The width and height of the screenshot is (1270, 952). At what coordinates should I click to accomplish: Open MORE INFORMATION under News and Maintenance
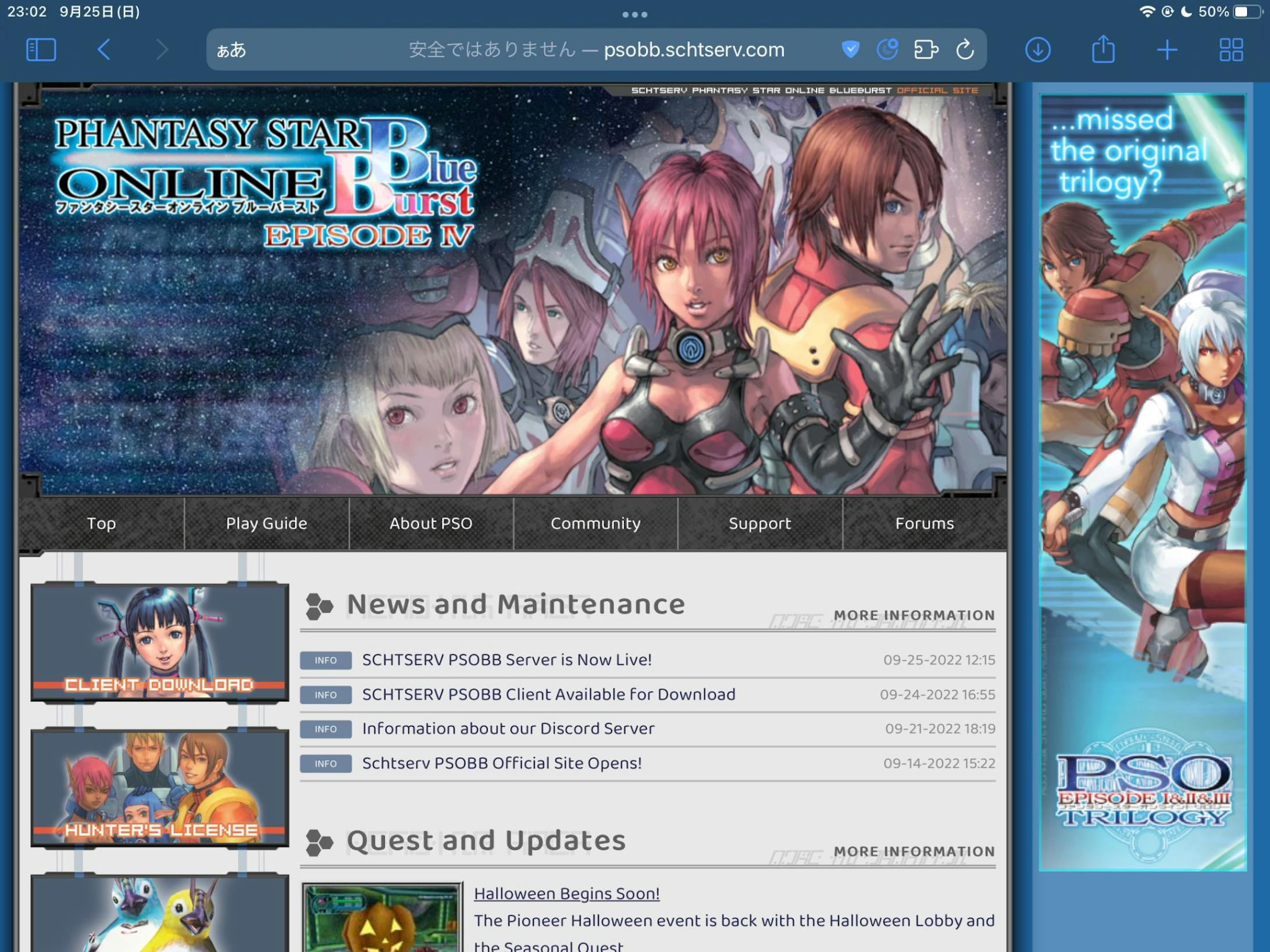[914, 615]
